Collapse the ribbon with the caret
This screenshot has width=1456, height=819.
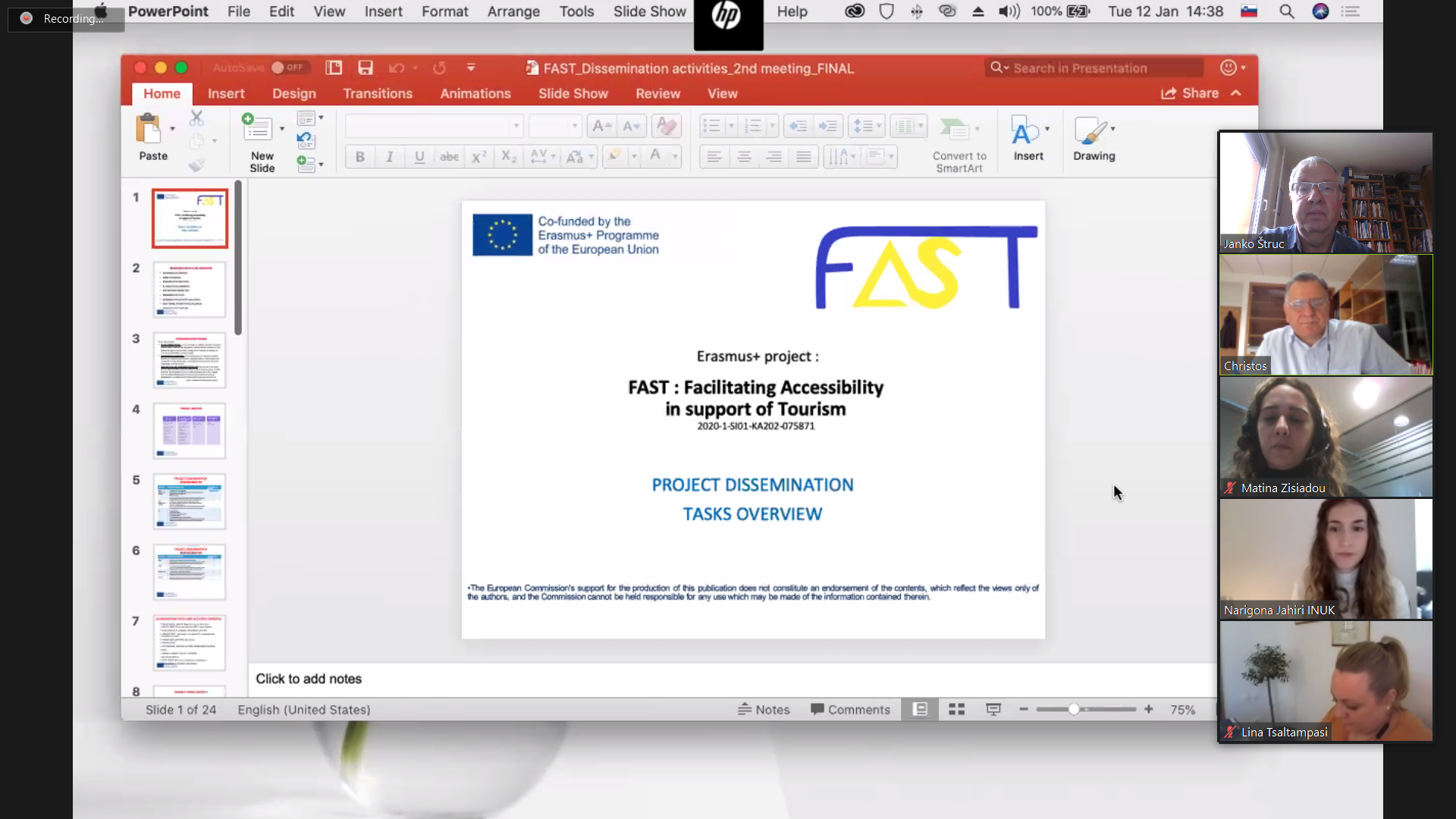coord(1236,93)
